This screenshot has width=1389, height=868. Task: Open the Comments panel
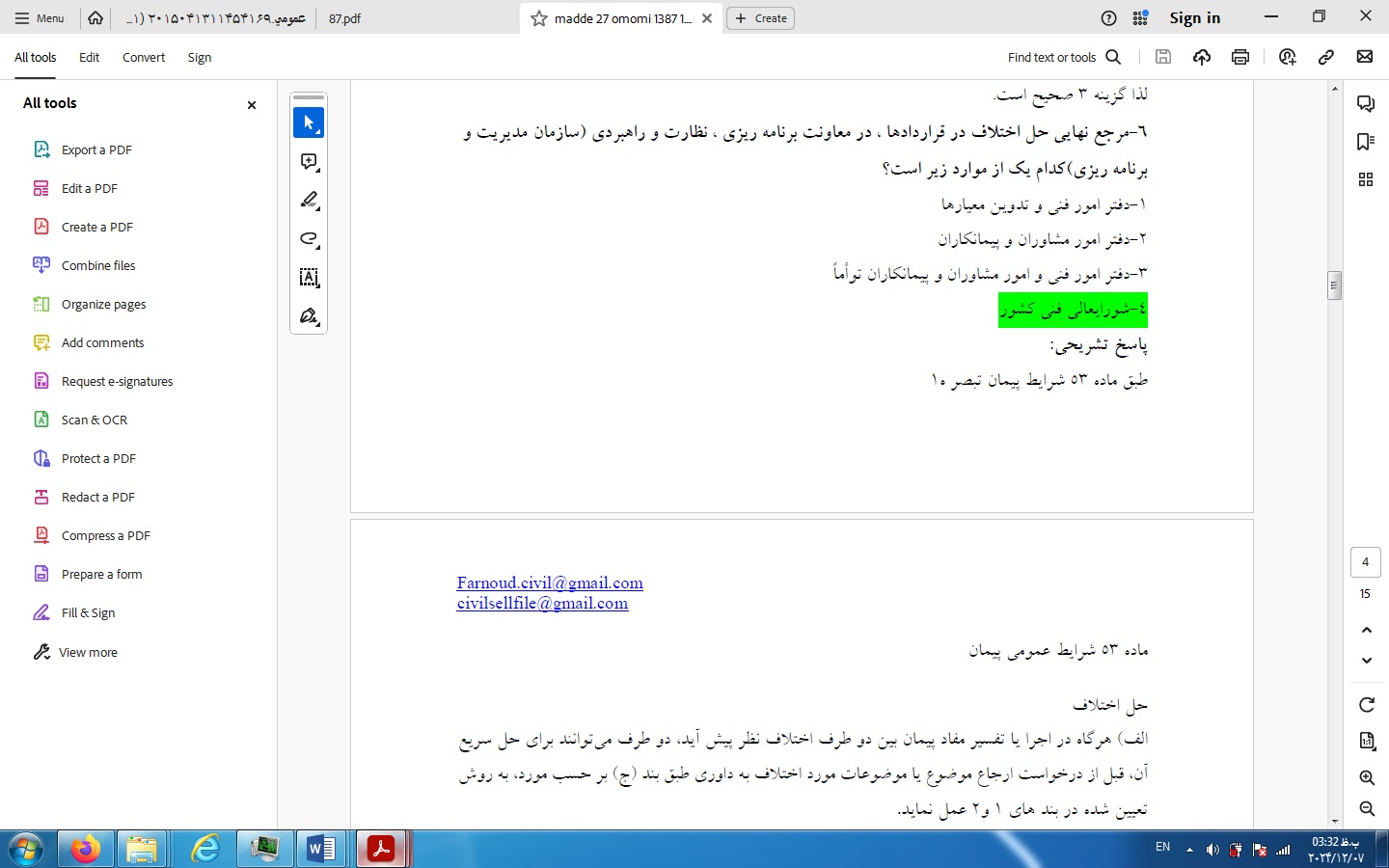click(1366, 103)
